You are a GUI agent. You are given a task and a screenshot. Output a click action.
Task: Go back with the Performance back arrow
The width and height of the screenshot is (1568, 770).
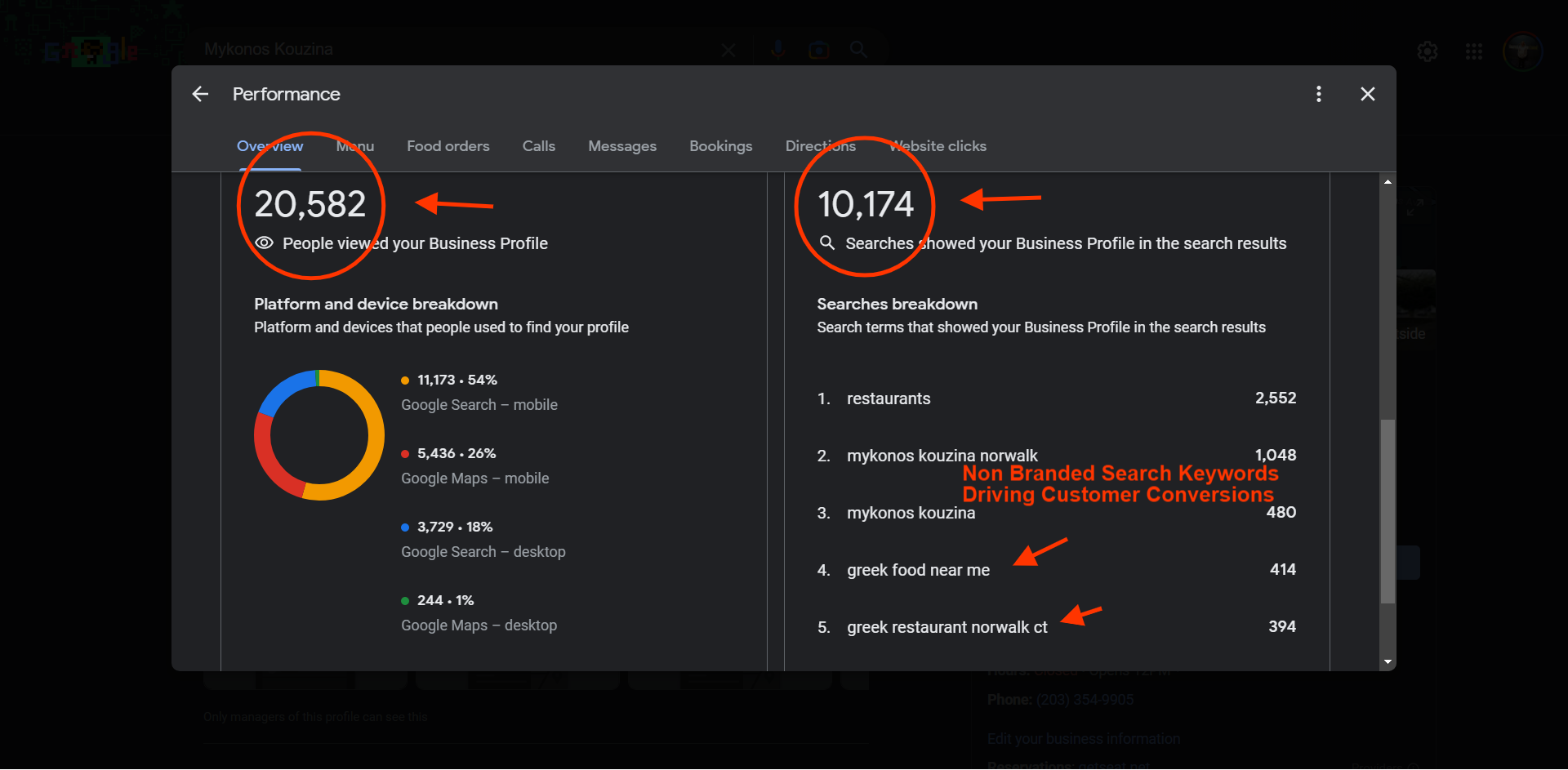[200, 94]
